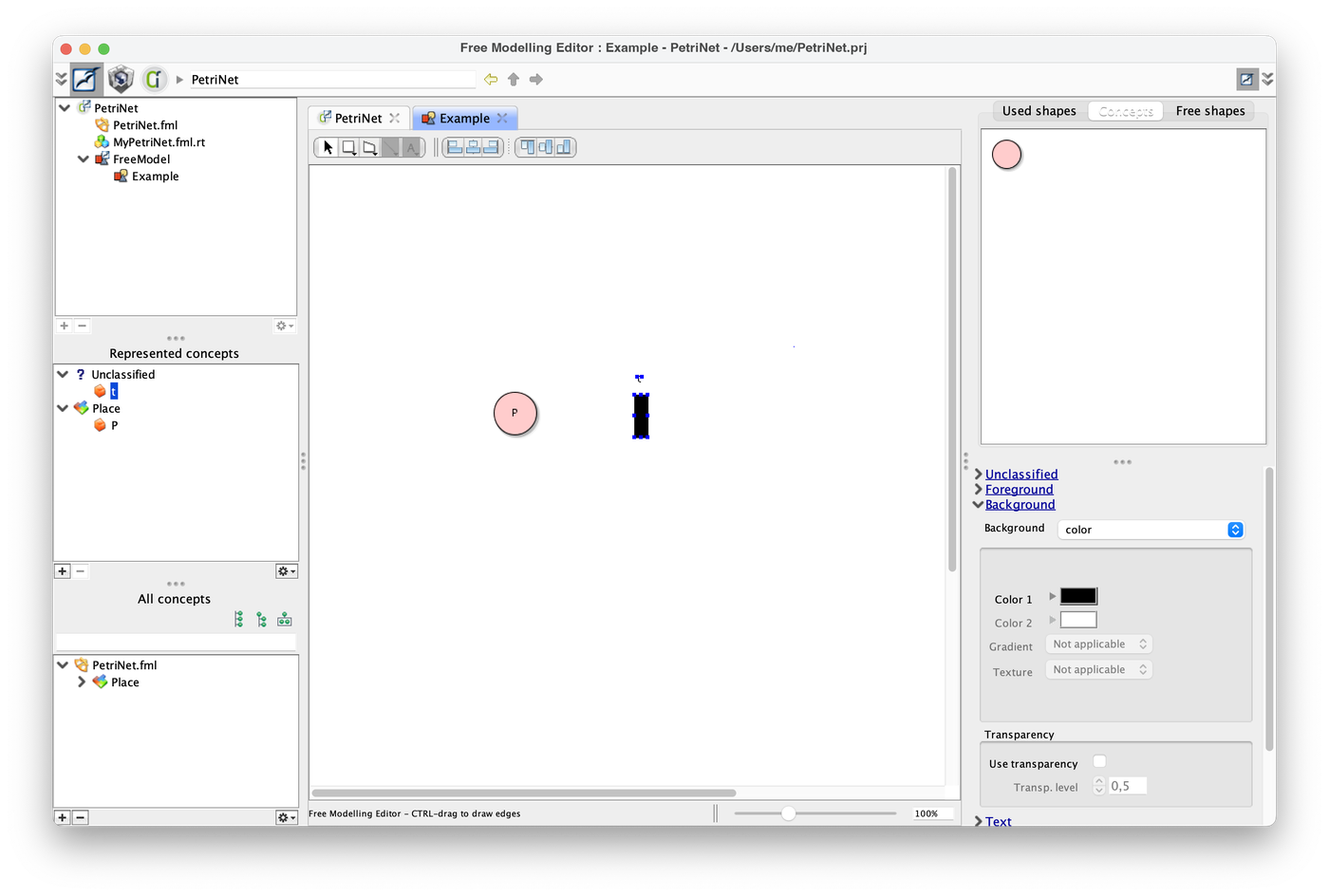The height and width of the screenshot is (896, 1329).
Task: Pick the text 'A' drawing tool
Action: pyautogui.click(x=411, y=147)
